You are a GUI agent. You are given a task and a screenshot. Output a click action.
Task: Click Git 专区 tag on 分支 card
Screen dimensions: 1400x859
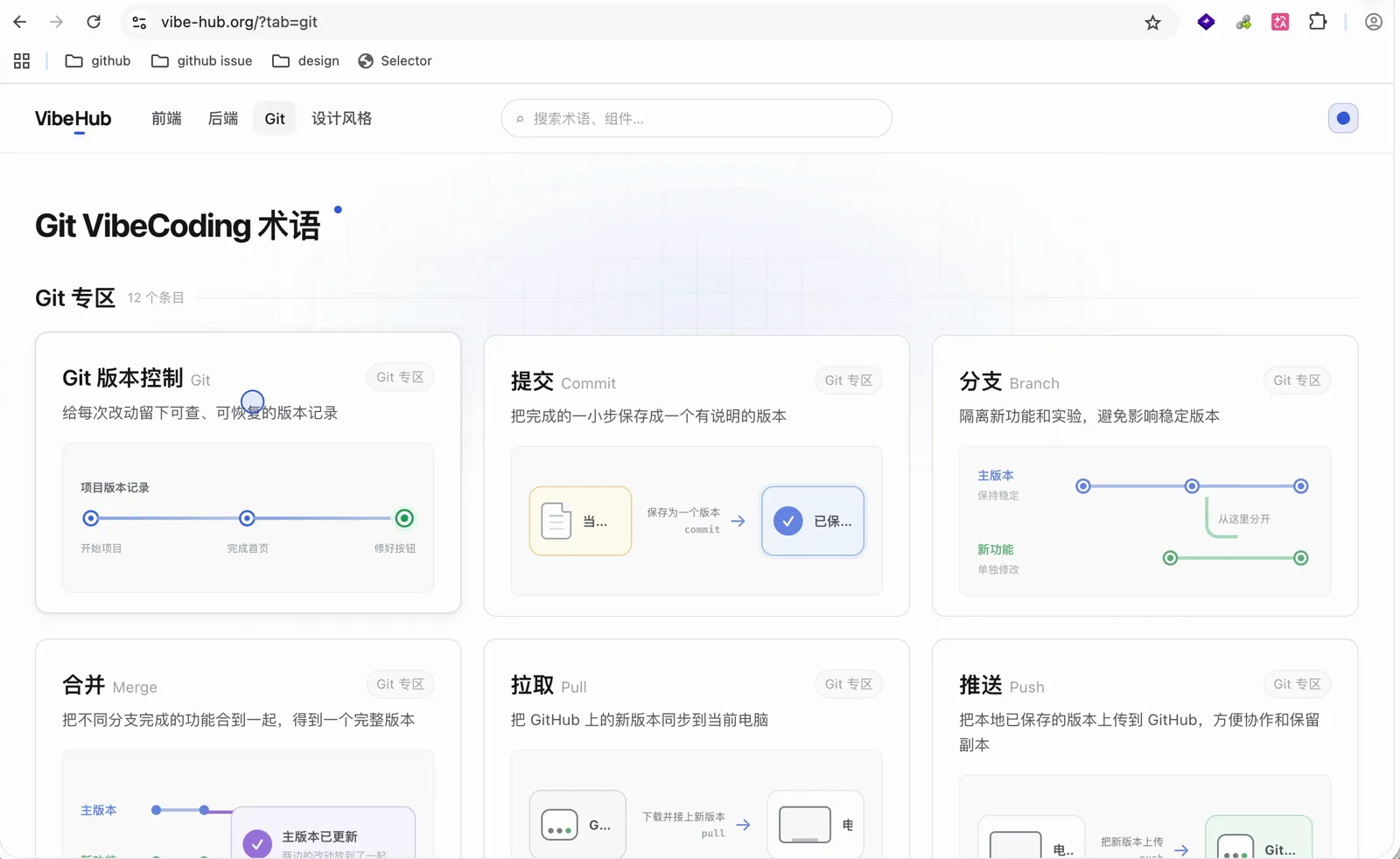click(1297, 381)
